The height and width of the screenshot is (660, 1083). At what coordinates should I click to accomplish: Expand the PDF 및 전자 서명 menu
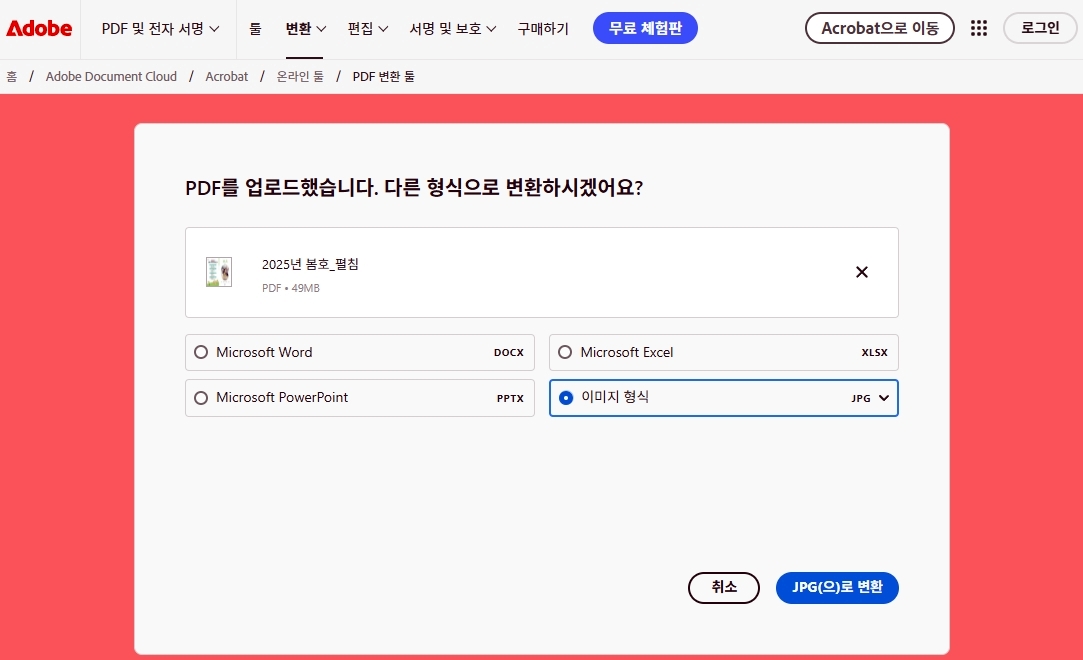pos(160,28)
